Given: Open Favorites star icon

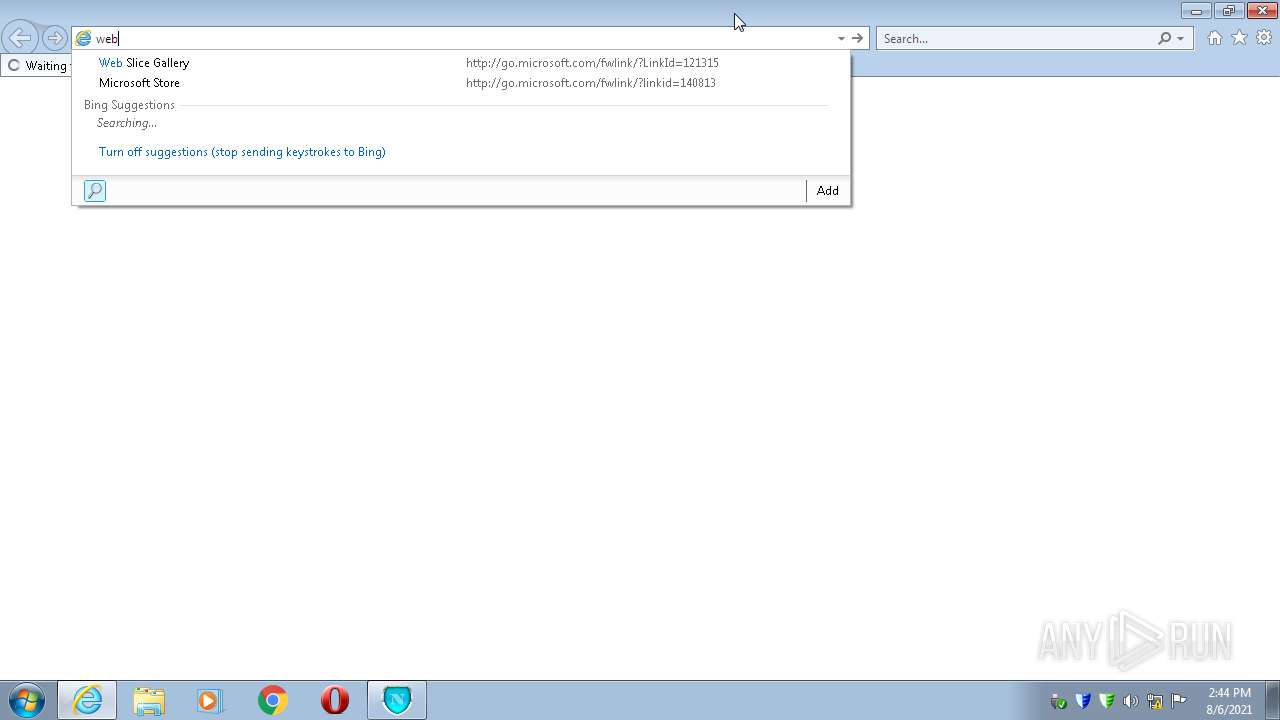Looking at the screenshot, I should (x=1239, y=38).
